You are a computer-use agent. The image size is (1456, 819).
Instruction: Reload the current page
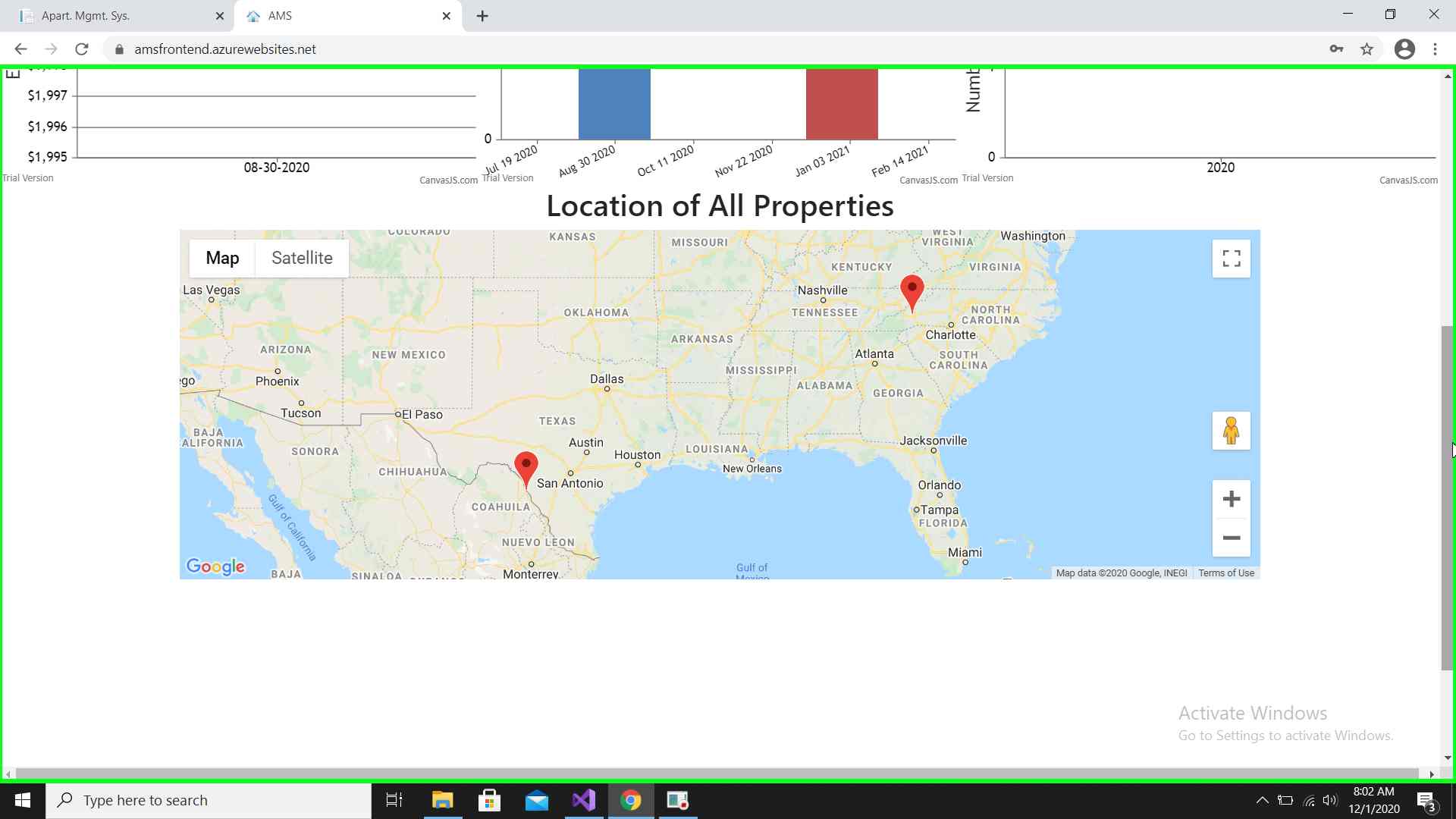pos(82,49)
